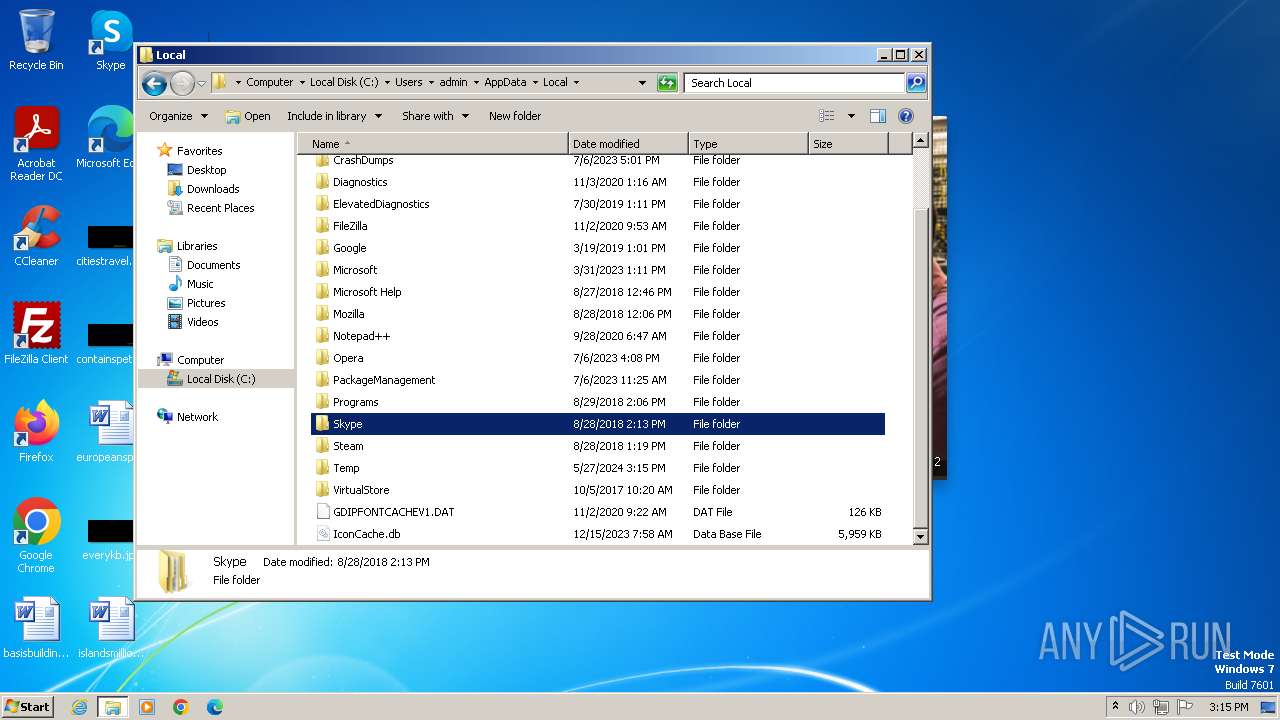Viewport: 1280px width, 720px height.
Task: Open the Include in library dropdown
Action: pos(334,116)
